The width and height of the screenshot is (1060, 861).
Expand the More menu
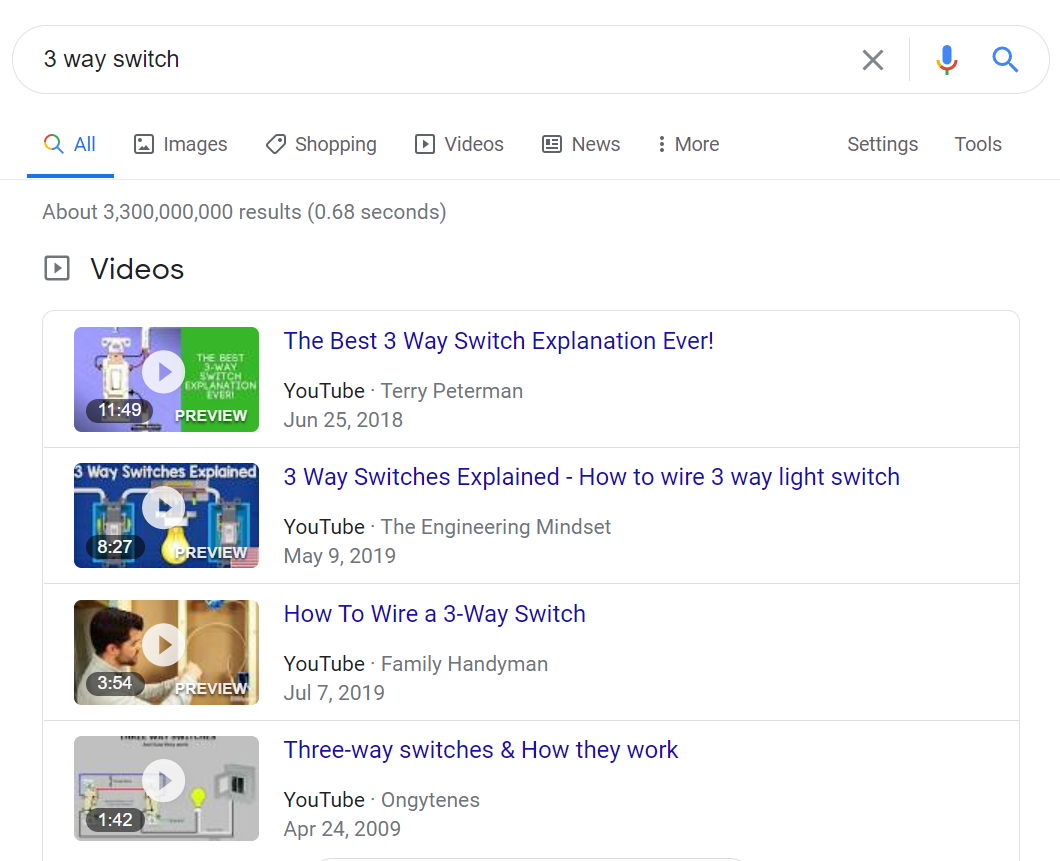tap(687, 144)
